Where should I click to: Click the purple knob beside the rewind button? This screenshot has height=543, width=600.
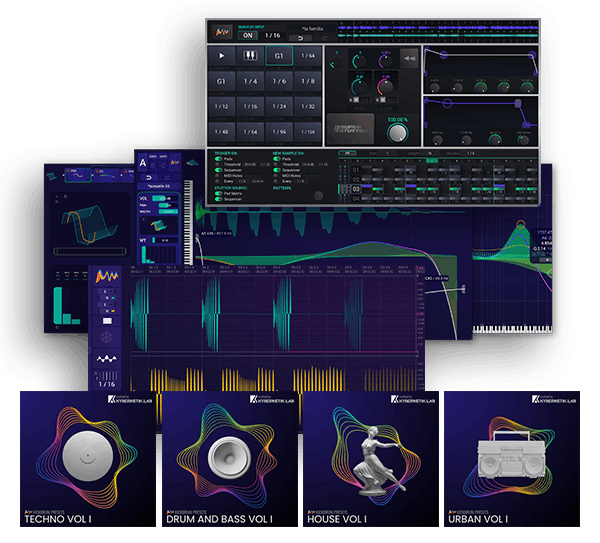pos(386,61)
